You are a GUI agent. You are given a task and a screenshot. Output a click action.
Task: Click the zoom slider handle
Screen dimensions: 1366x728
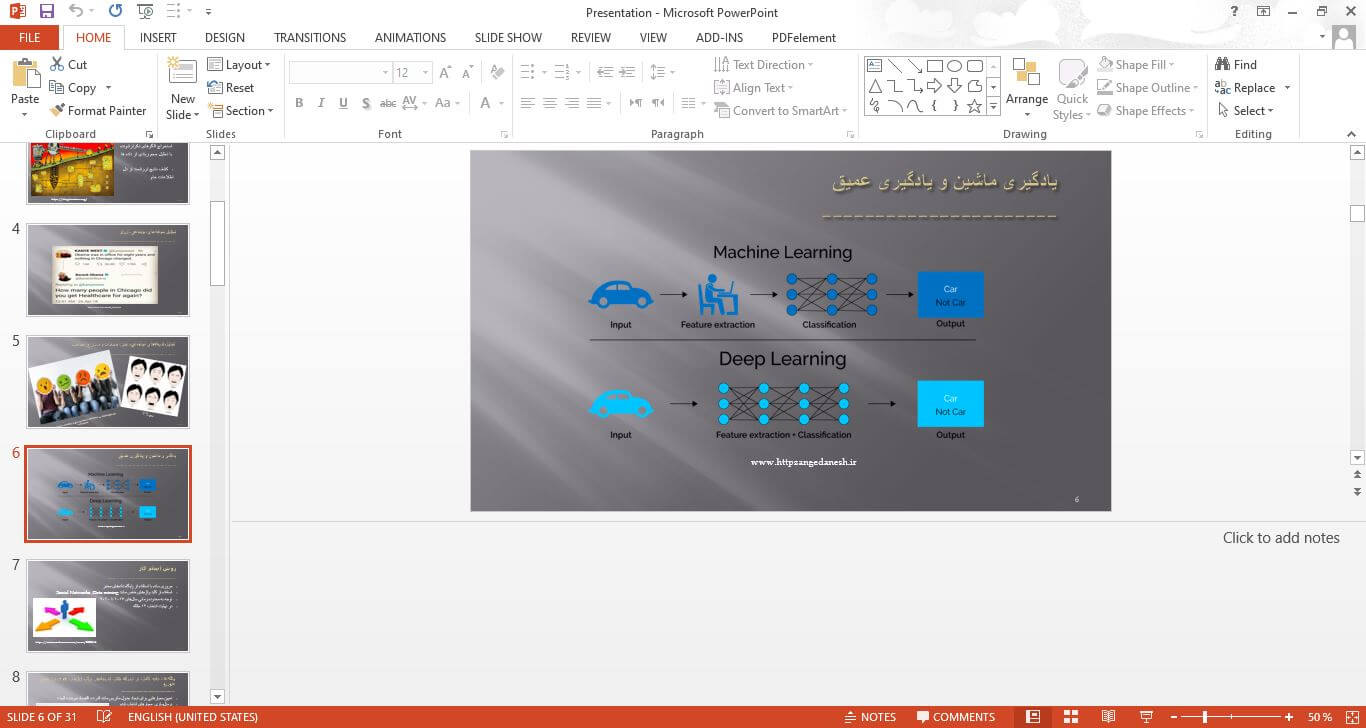(x=1204, y=717)
